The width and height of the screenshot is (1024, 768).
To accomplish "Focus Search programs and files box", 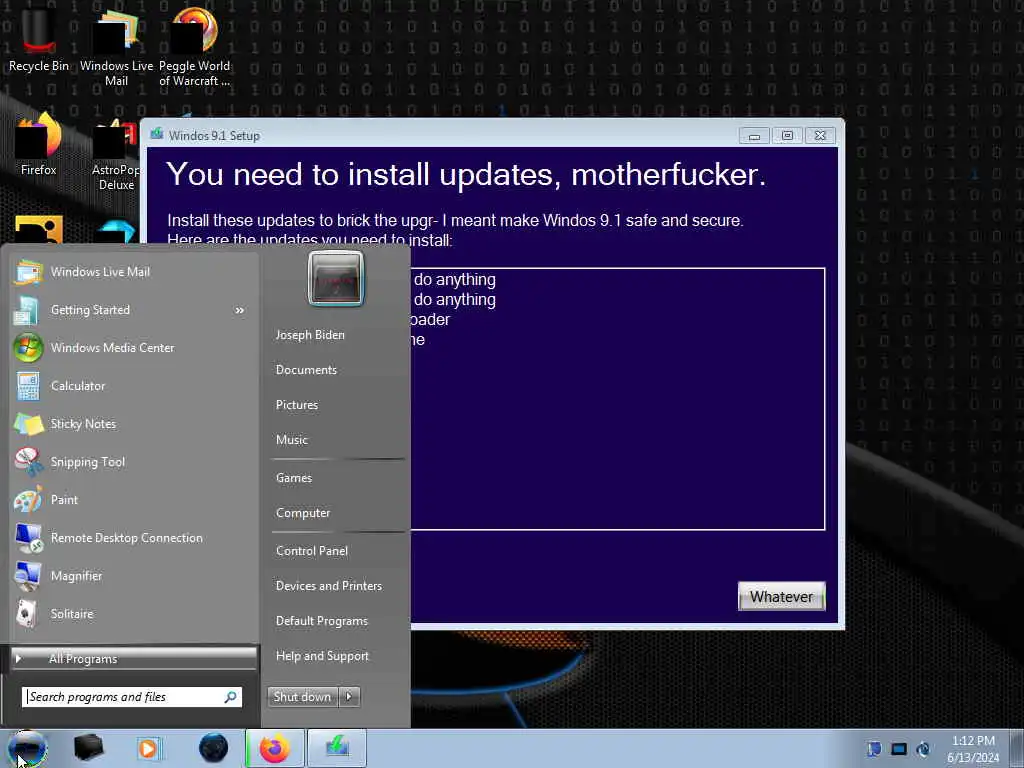I will point(132,697).
